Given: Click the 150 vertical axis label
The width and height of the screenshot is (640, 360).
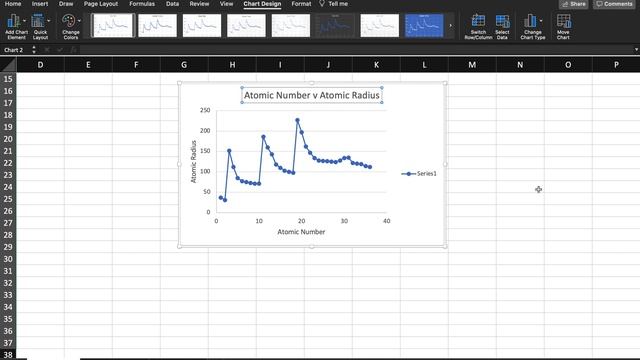Looking at the screenshot, I should 205,151.
